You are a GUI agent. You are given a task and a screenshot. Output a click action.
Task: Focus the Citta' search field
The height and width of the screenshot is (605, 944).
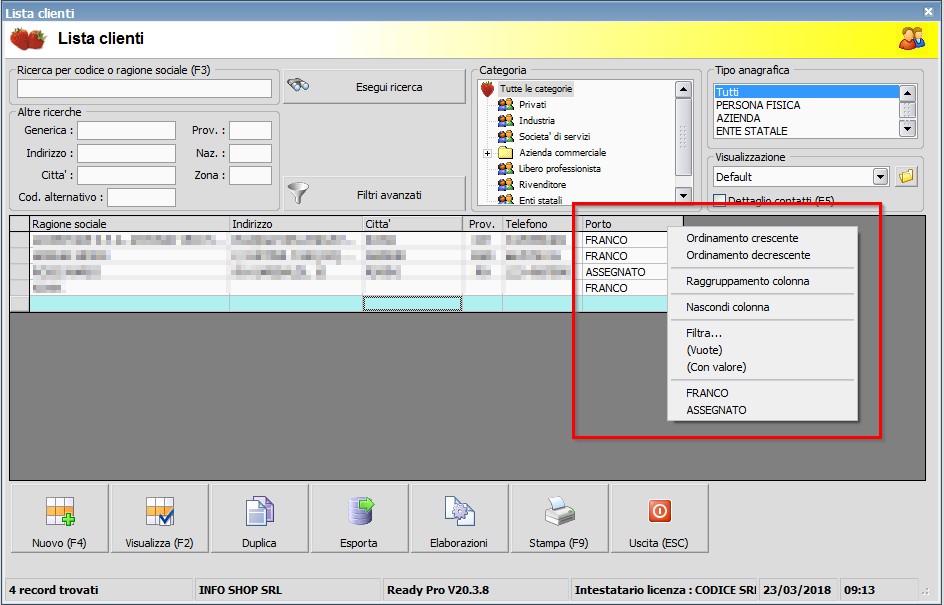(x=126, y=175)
